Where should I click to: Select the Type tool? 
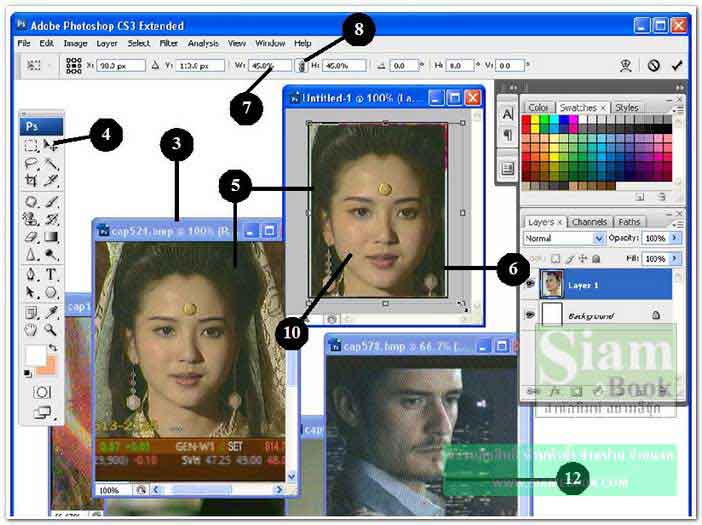coord(51,274)
